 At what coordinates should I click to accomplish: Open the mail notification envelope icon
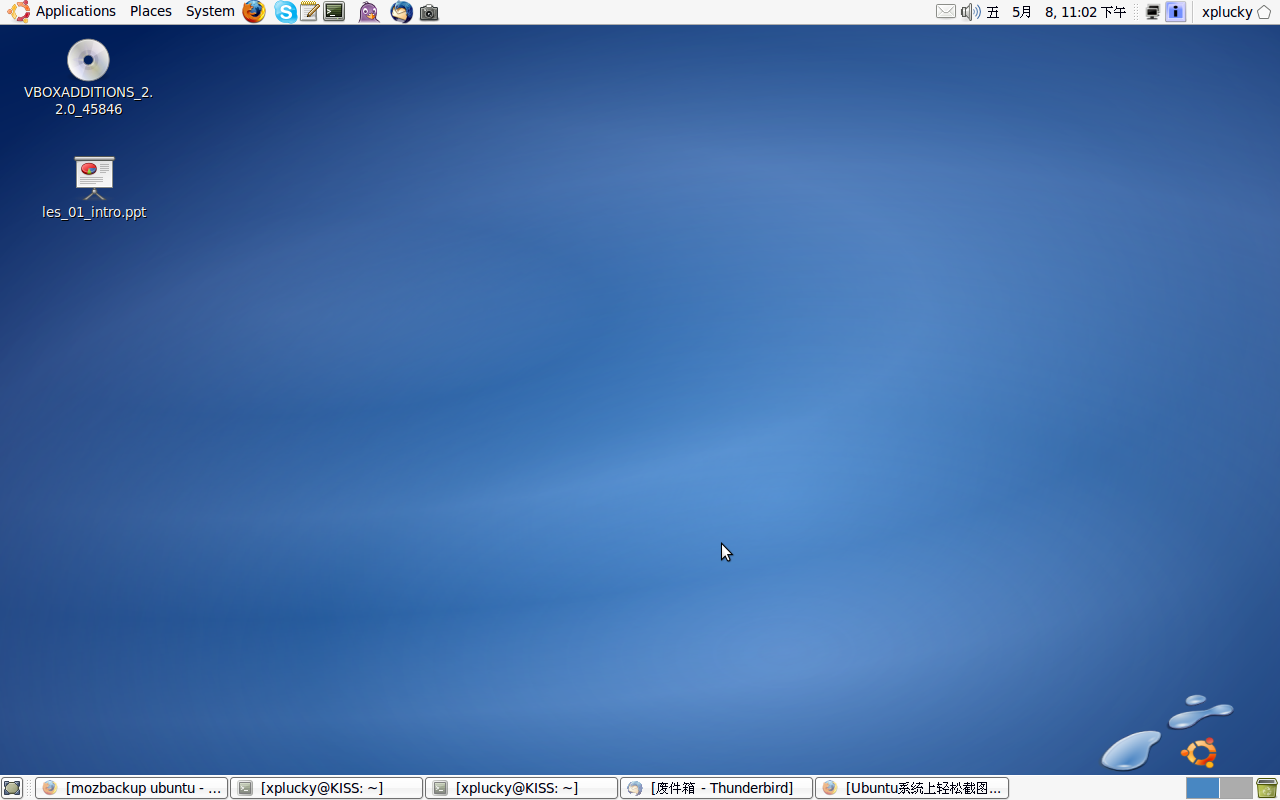point(946,12)
